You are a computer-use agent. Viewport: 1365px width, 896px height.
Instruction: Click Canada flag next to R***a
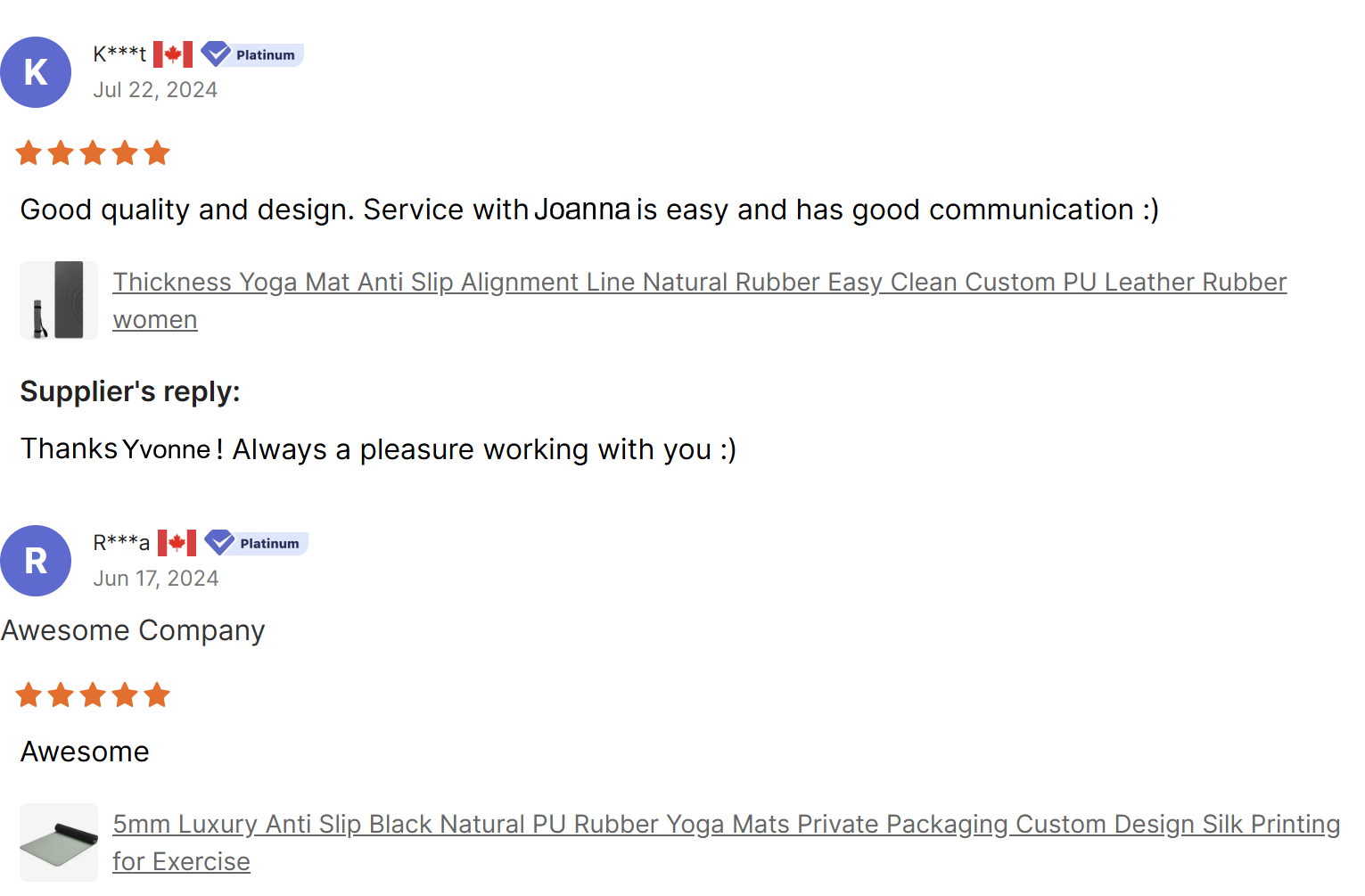(177, 543)
